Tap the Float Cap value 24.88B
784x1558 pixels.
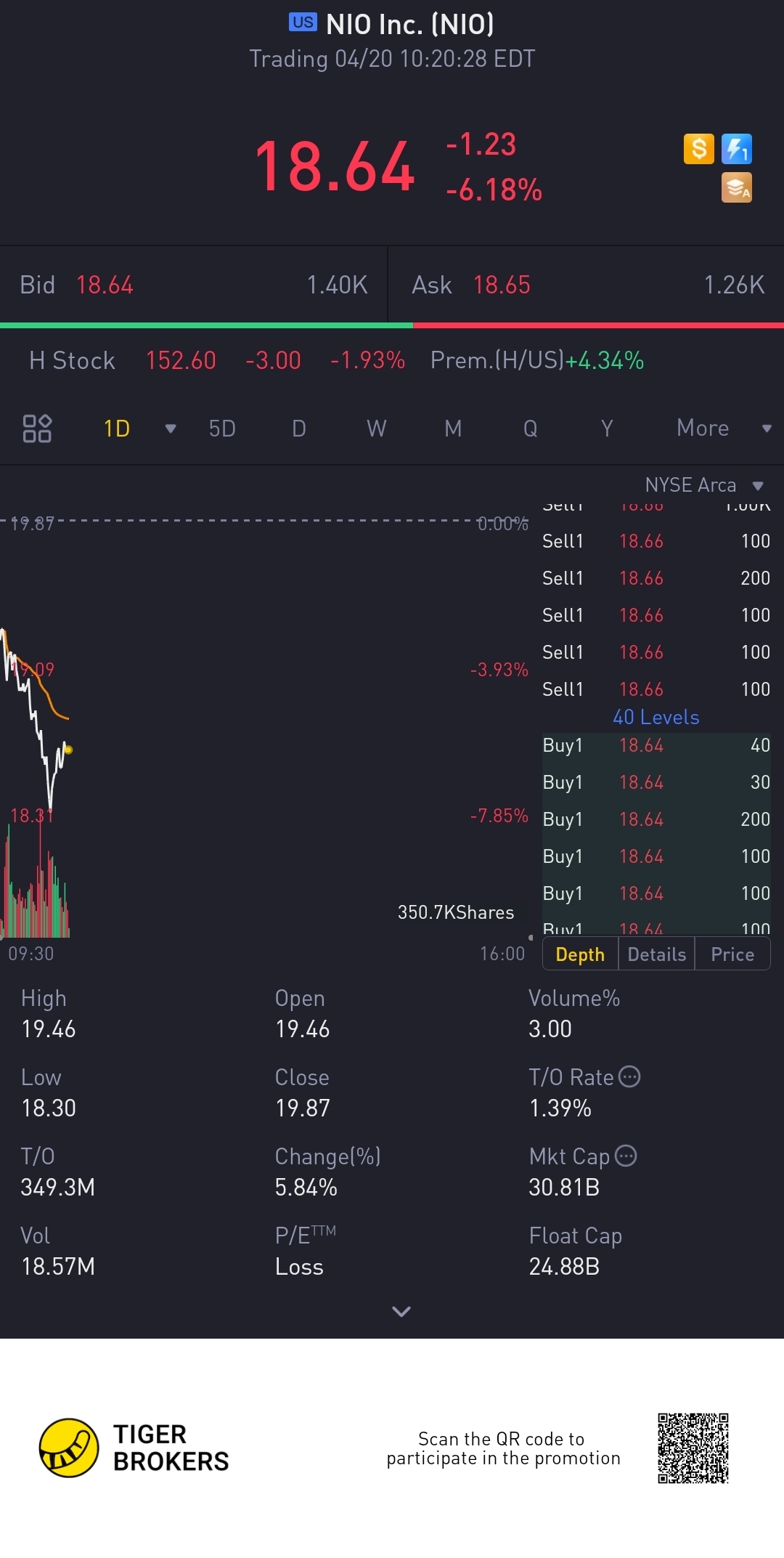[x=564, y=1267]
